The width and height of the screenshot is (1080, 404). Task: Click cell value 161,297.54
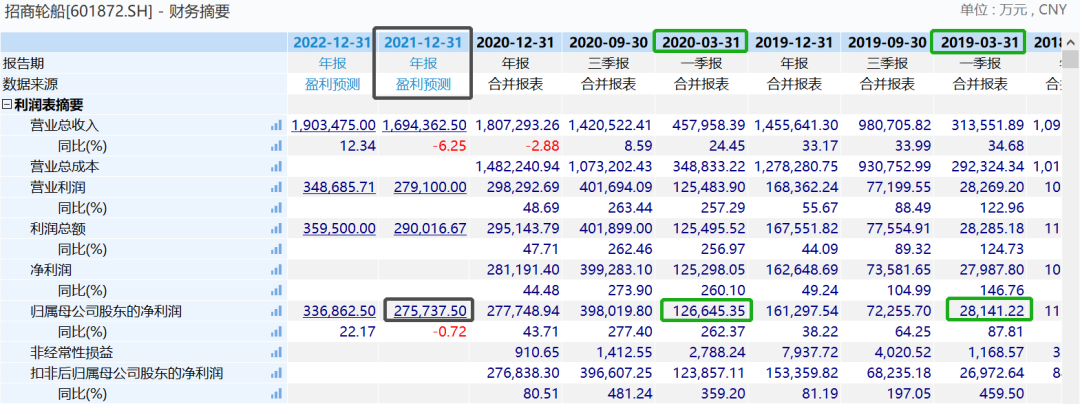802,312
